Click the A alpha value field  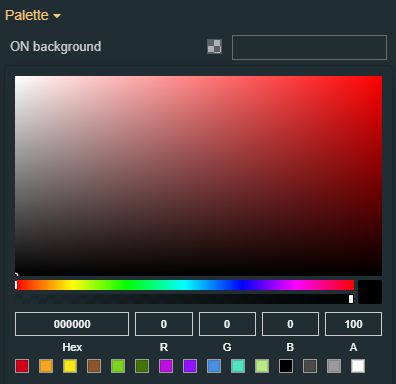(354, 324)
